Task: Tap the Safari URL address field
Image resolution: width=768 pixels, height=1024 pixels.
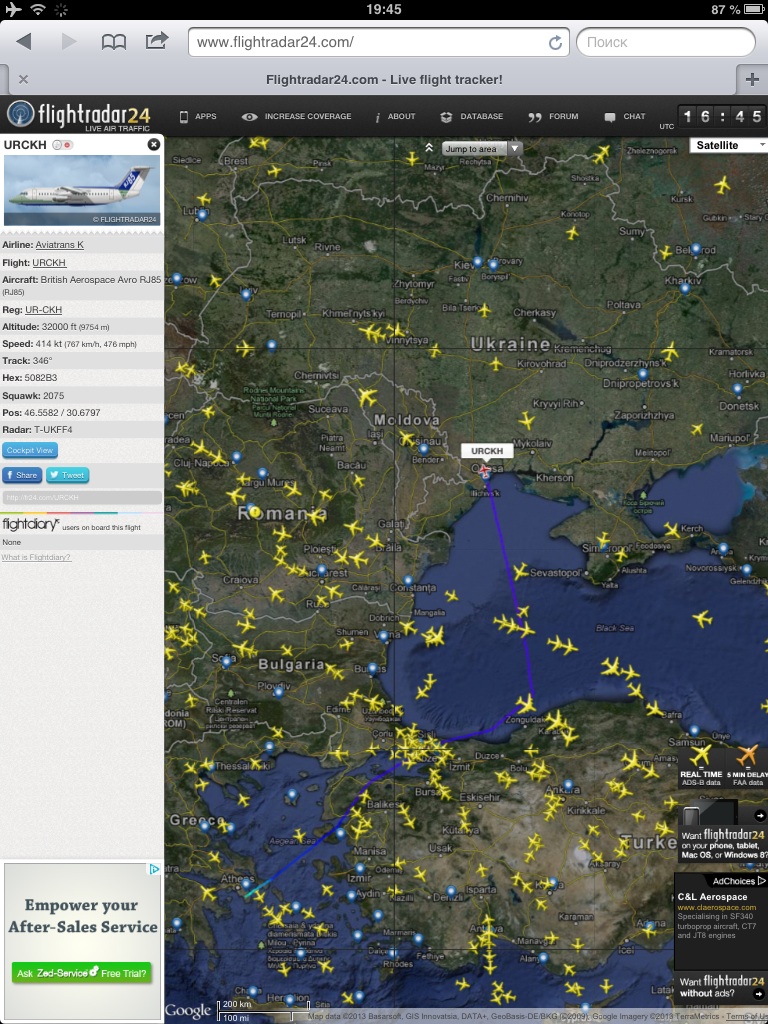Action: [x=370, y=42]
